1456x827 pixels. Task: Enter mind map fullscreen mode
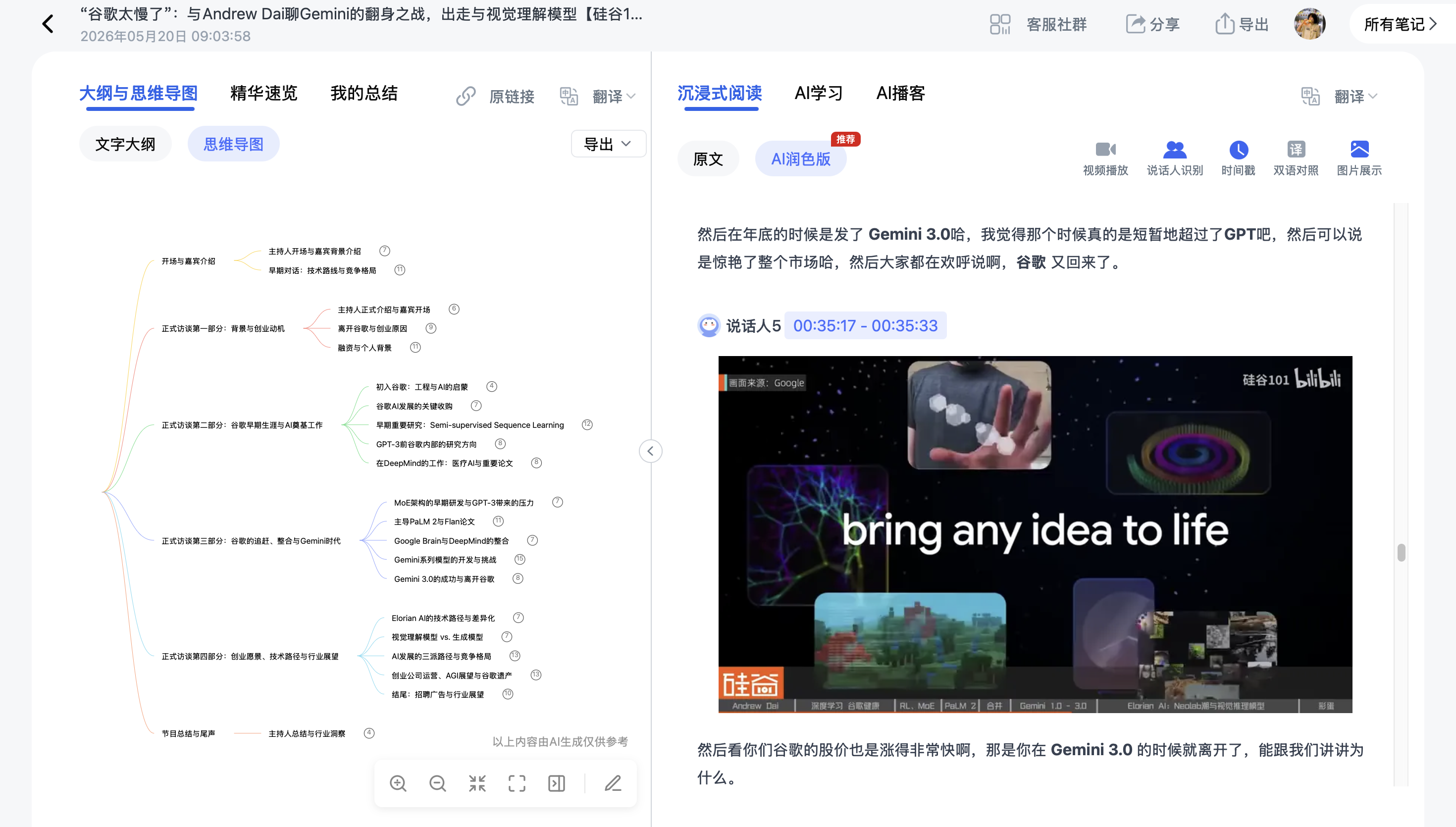coord(517,783)
